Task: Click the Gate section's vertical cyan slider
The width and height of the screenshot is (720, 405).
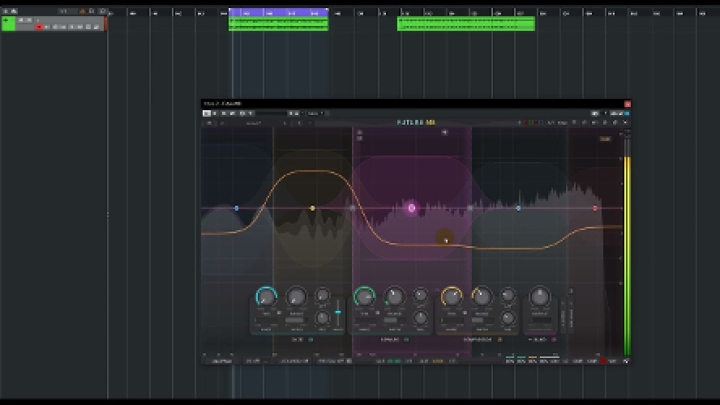Action: coord(338,312)
